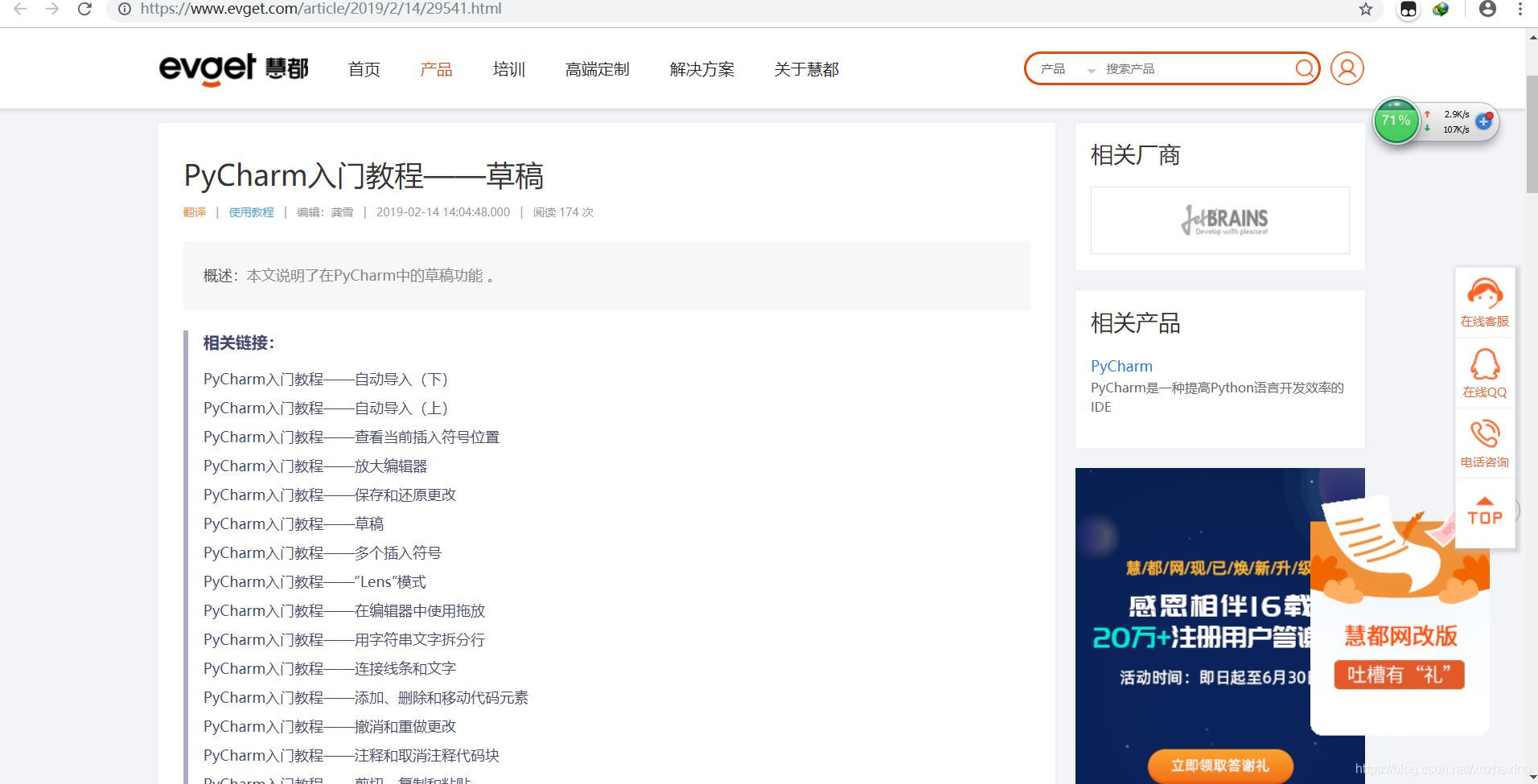Click the 慧都网改版 popup text

tap(1400, 636)
